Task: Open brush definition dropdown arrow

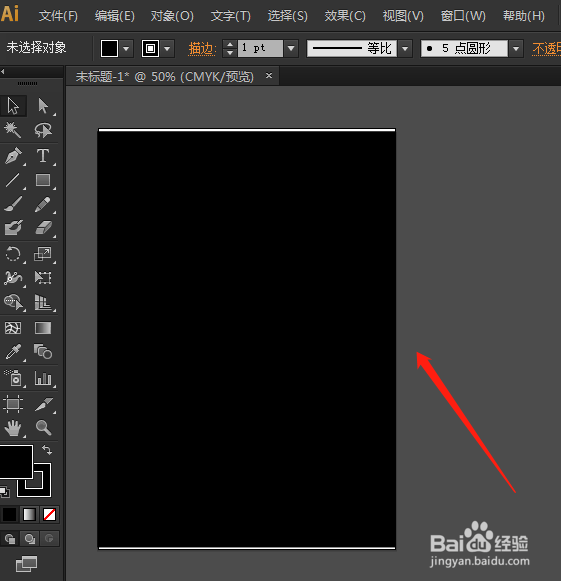Action: [x=516, y=49]
